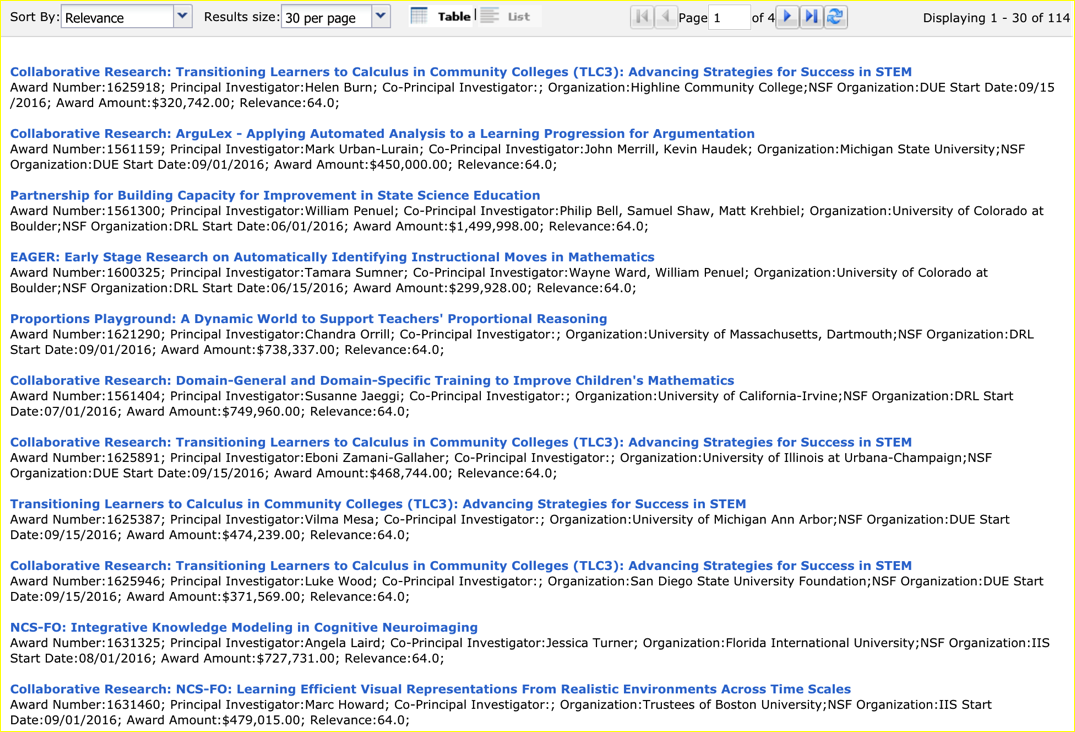Click the 'of 4' page count text

(763, 18)
